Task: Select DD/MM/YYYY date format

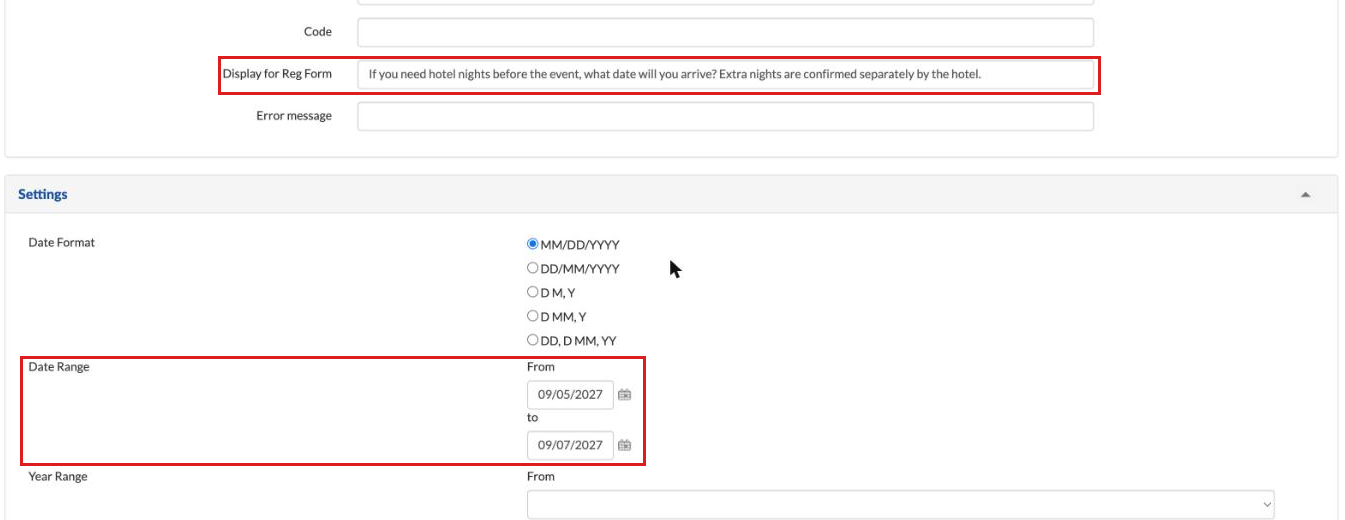Action: coord(533,268)
